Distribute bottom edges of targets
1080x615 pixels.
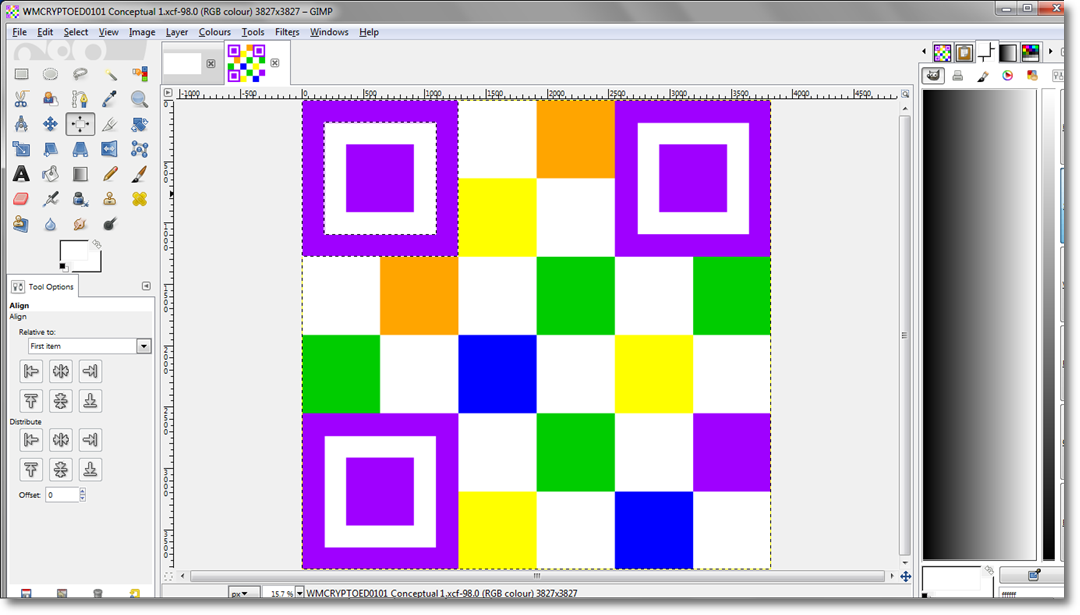click(90, 470)
